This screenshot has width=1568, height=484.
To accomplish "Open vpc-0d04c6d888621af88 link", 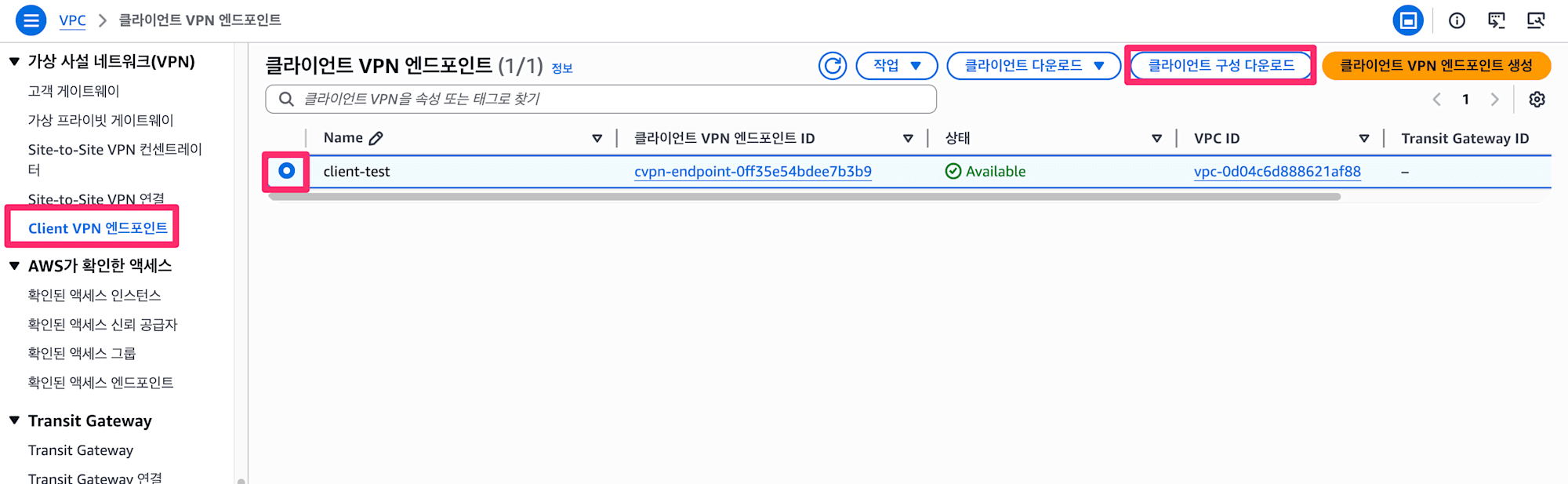I will click(x=1277, y=171).
